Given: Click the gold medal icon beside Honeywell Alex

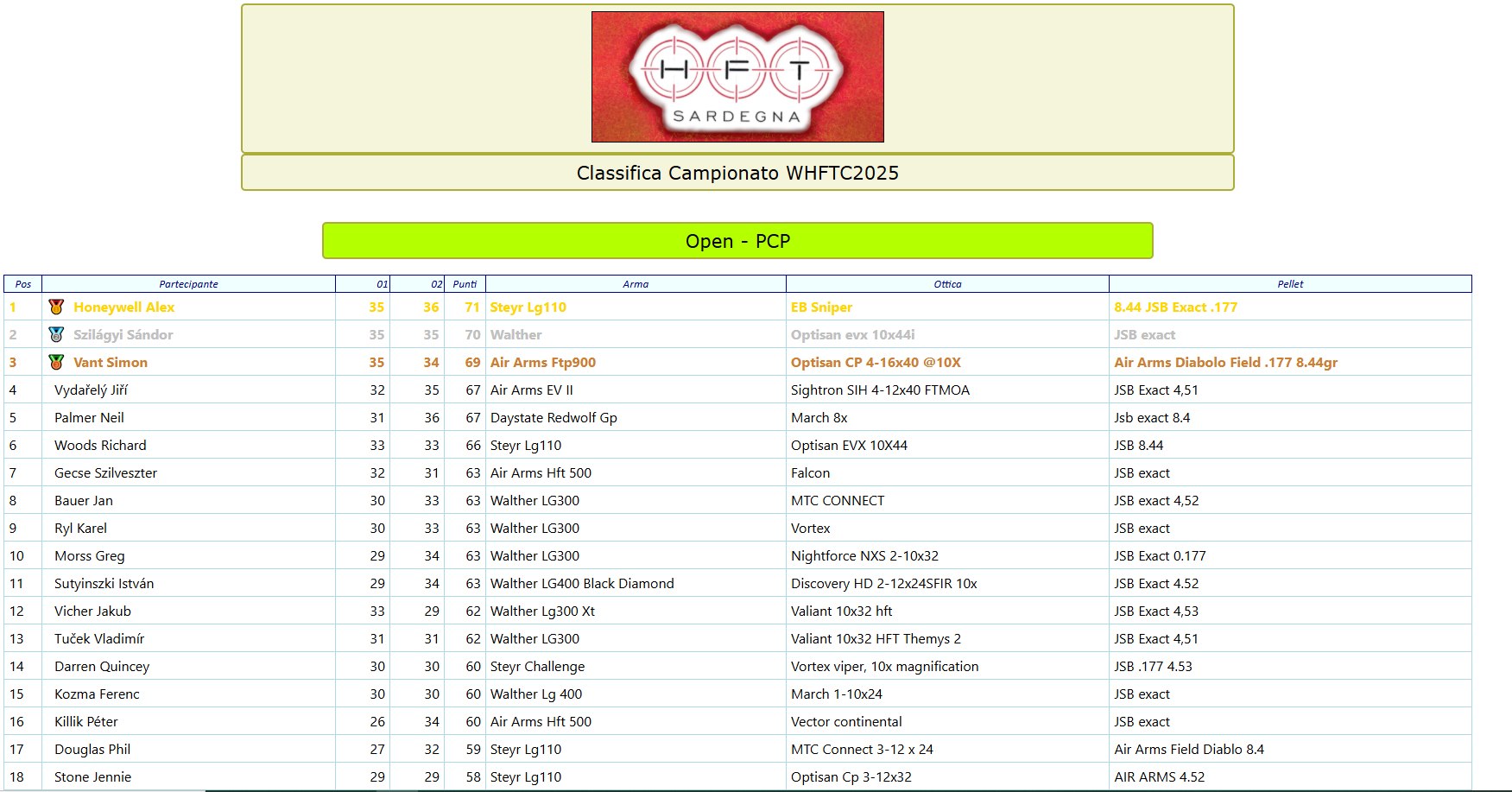Looking at the screenshot, I should click(x=56, y=307).
